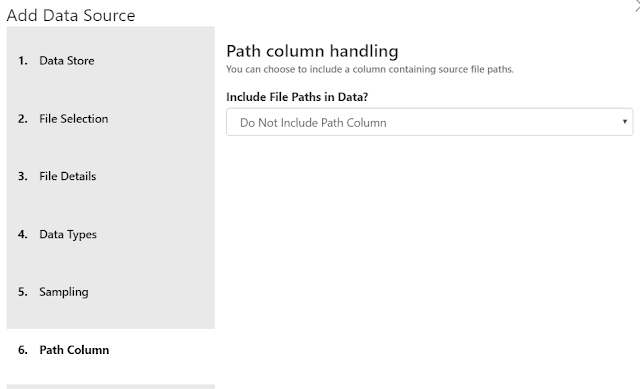Click the source file paths description text
The image size is (640, 389).
(x=370, y=69)
